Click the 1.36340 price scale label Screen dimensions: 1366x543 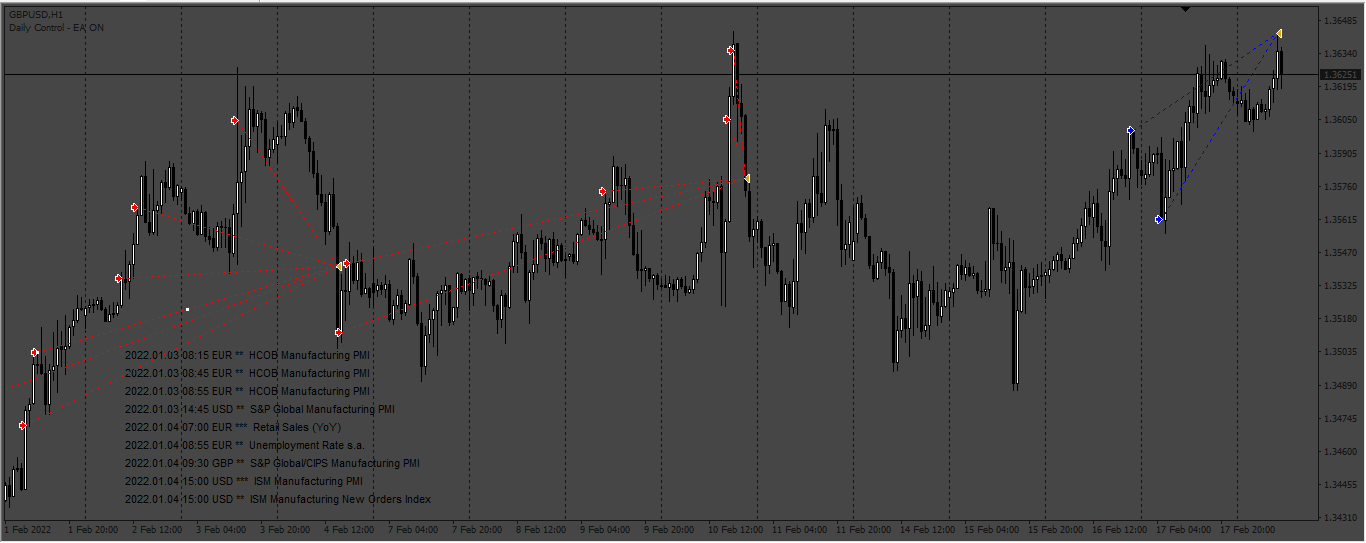pos(1340,53)
